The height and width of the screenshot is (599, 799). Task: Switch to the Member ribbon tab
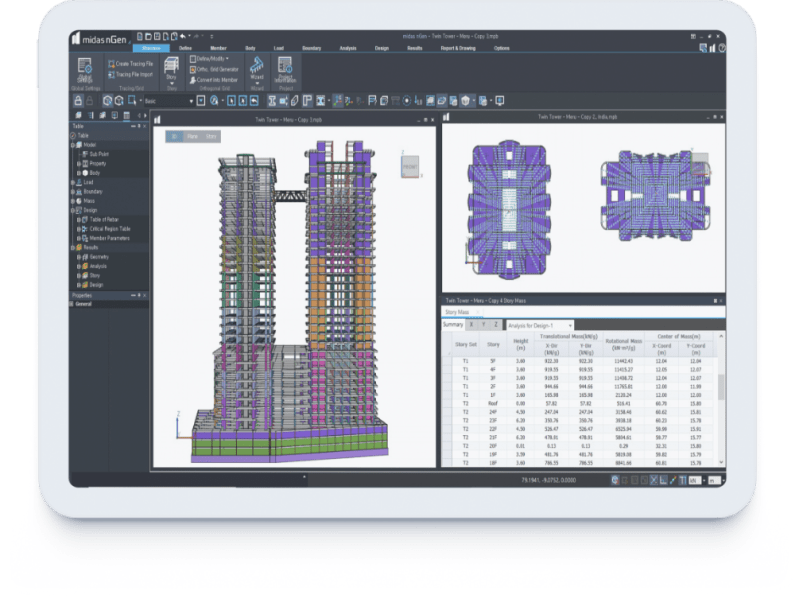pyautogui.click(x=219, y=48)
